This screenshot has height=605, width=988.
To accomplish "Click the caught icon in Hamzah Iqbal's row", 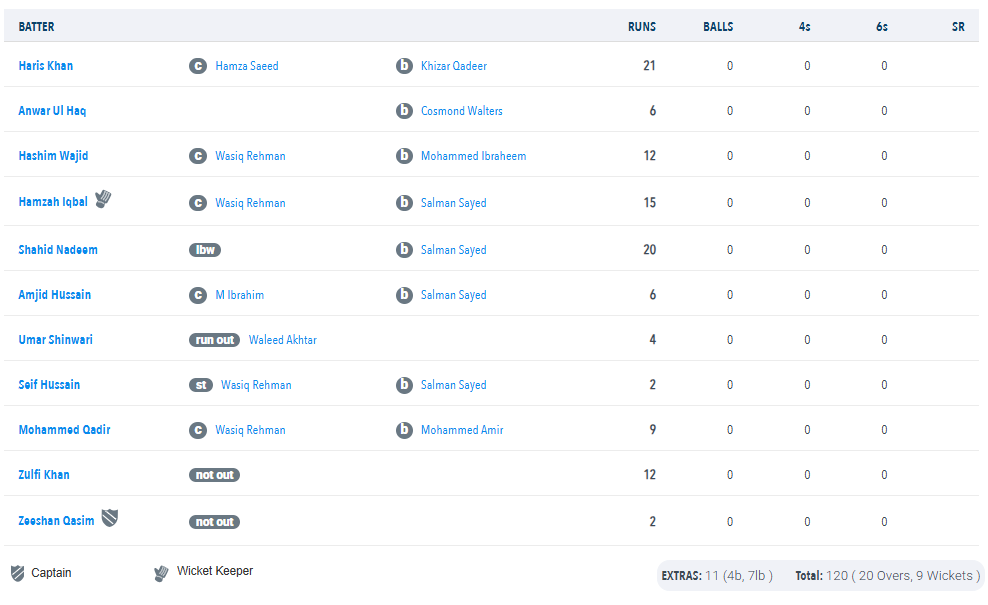I will (x=198, y=203).
